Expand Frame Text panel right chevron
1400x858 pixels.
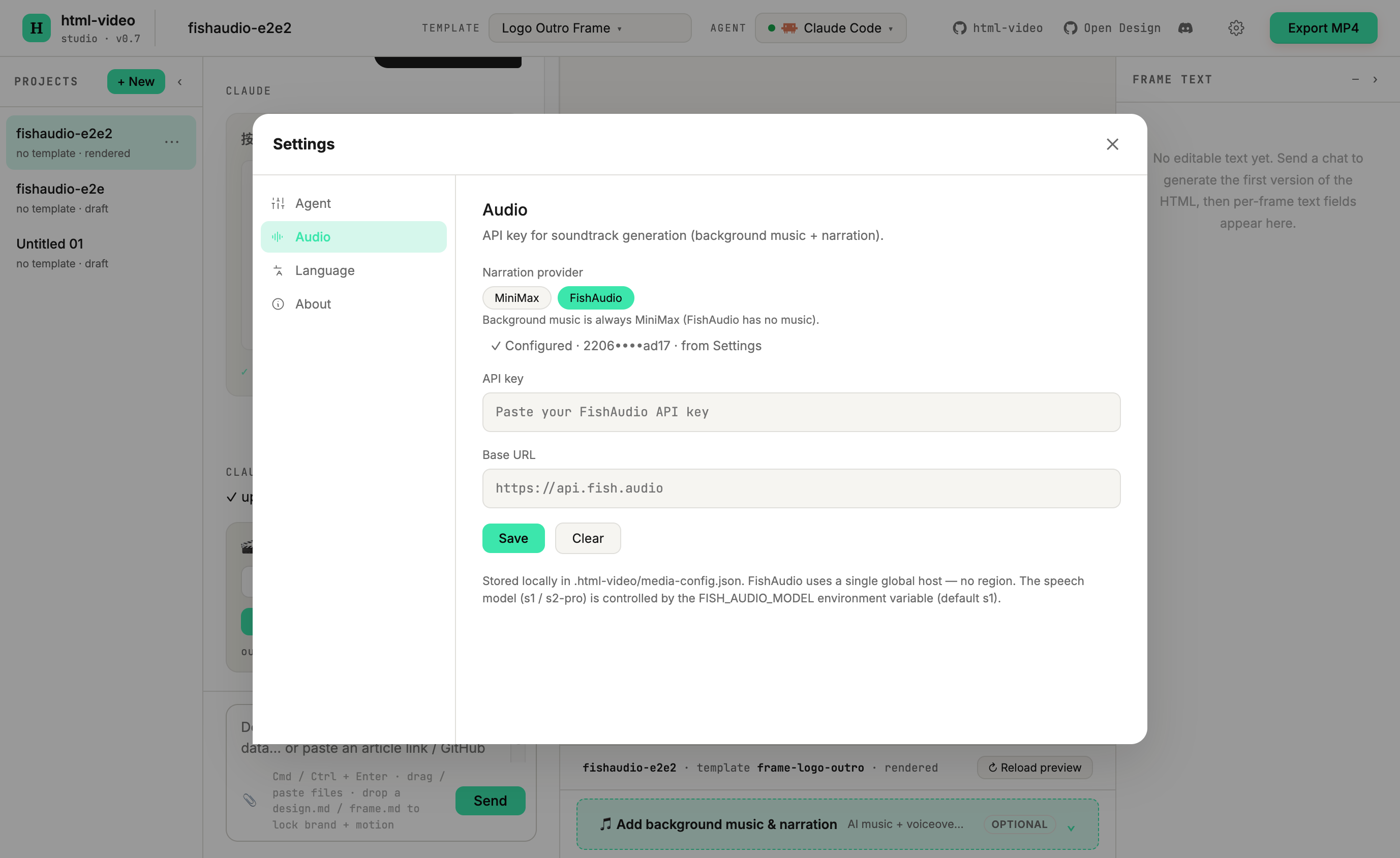click(1375, 80)
